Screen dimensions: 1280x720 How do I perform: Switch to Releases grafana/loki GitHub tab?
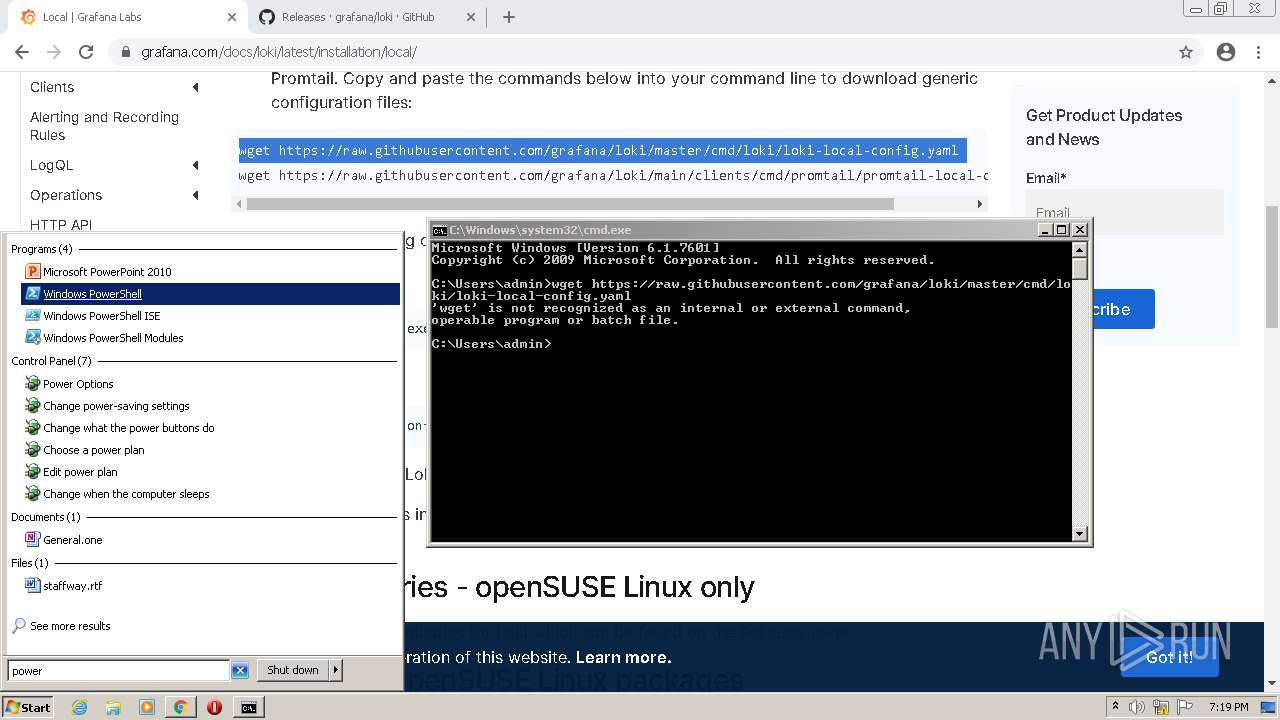tap(357, 17)
